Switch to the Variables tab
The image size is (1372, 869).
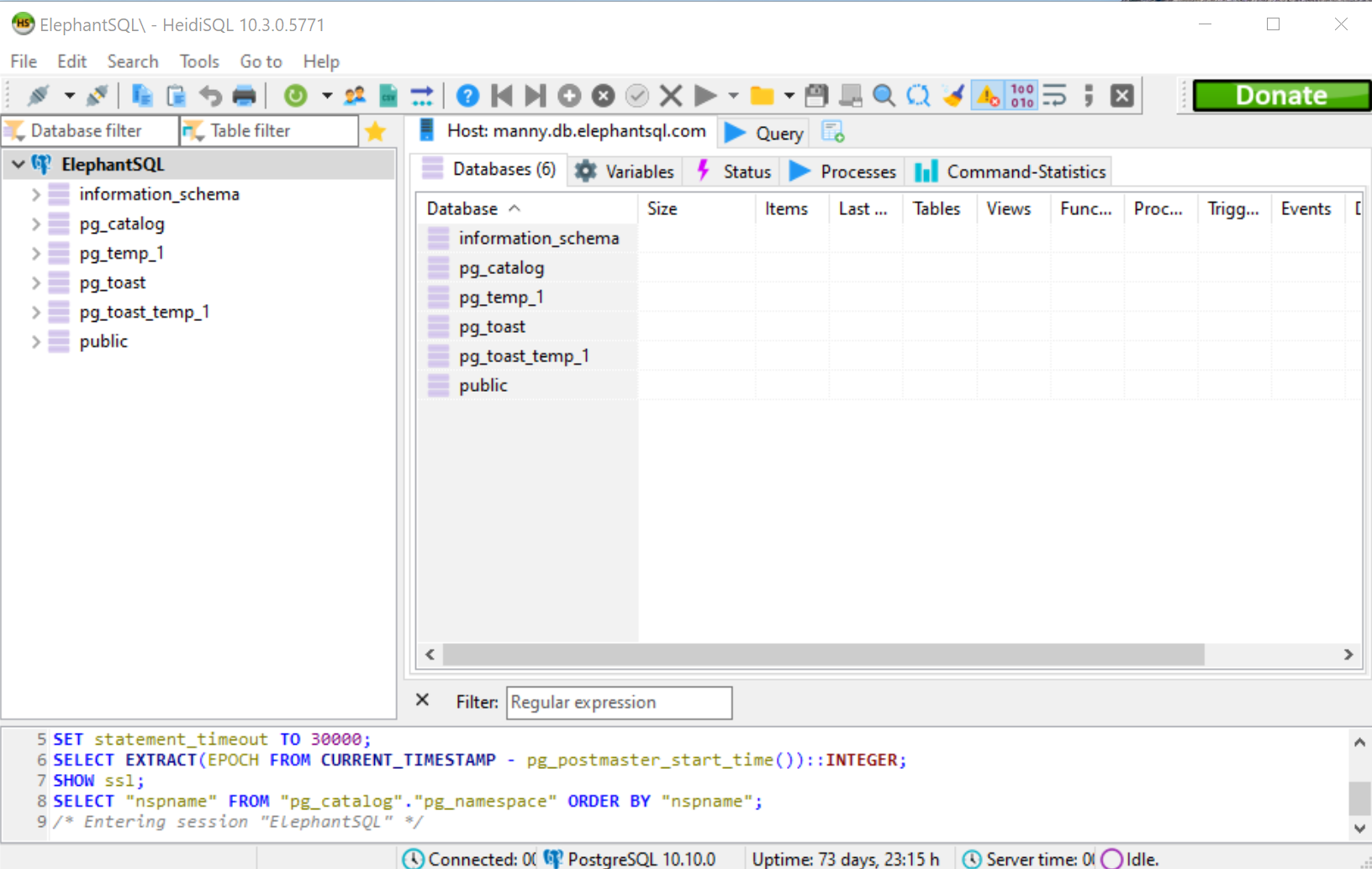625,171
